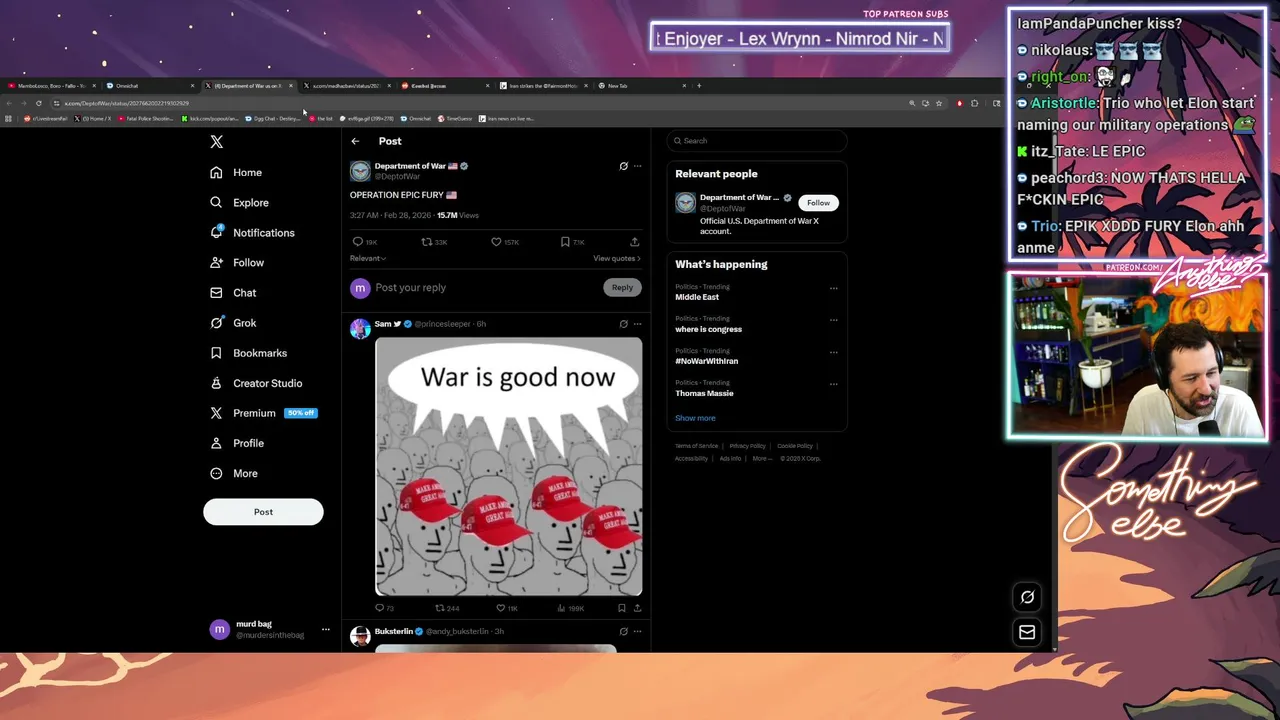Switch to the New Tab browser tab
This screenshot has width=1280, height=720.
(x=641, y=86)
